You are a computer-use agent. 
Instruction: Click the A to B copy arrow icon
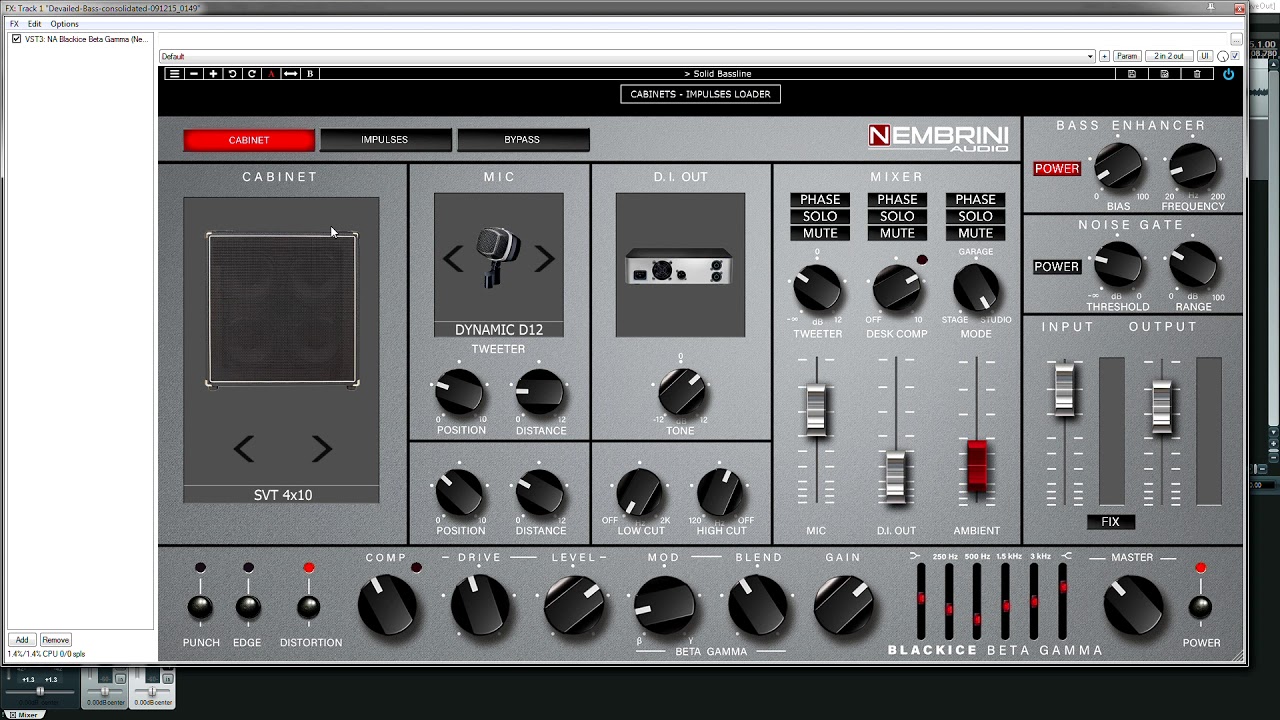pyautogui.click(x=290, y=74)
